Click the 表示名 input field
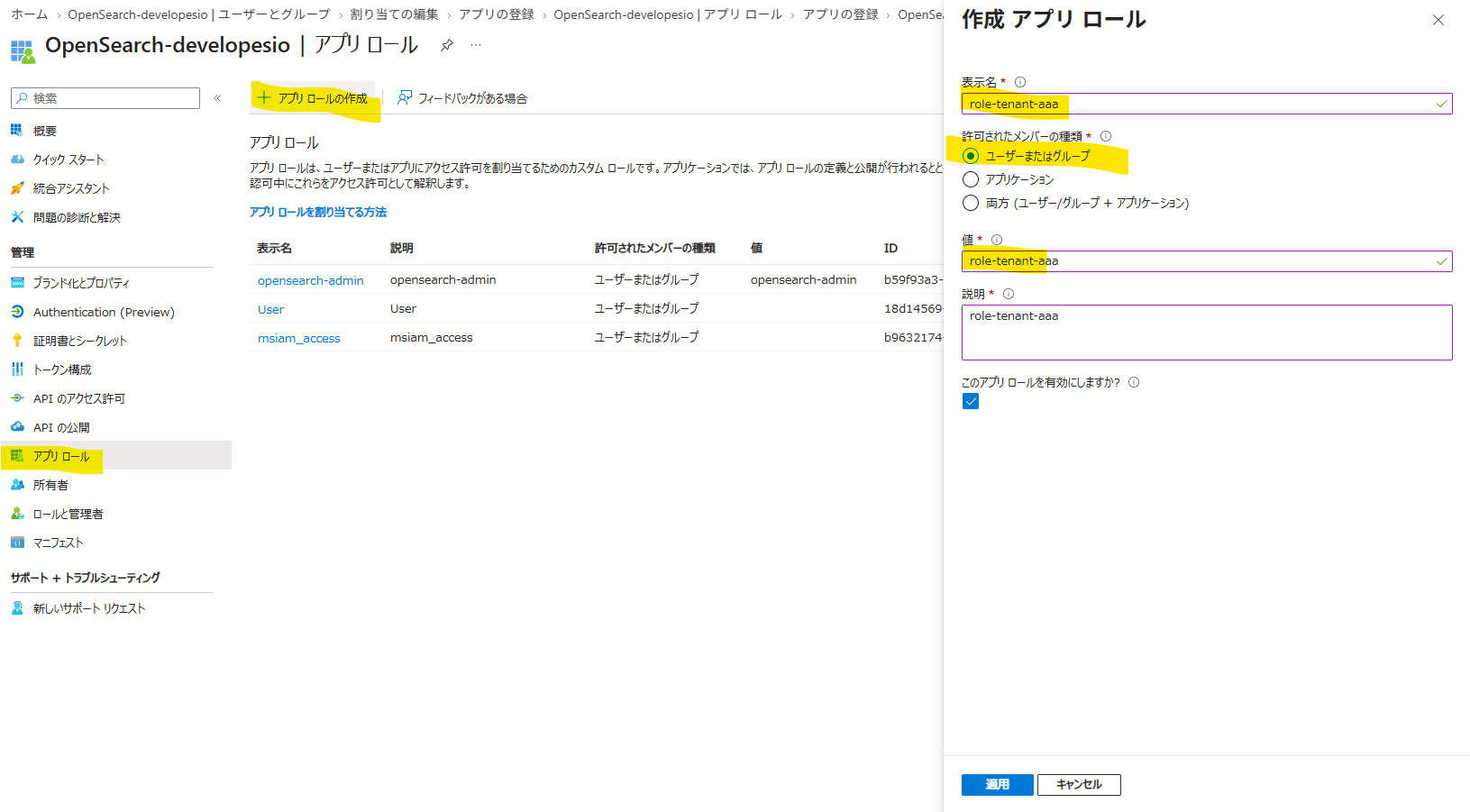Viewport: 1470px width, 812px height. [1207, 104]
